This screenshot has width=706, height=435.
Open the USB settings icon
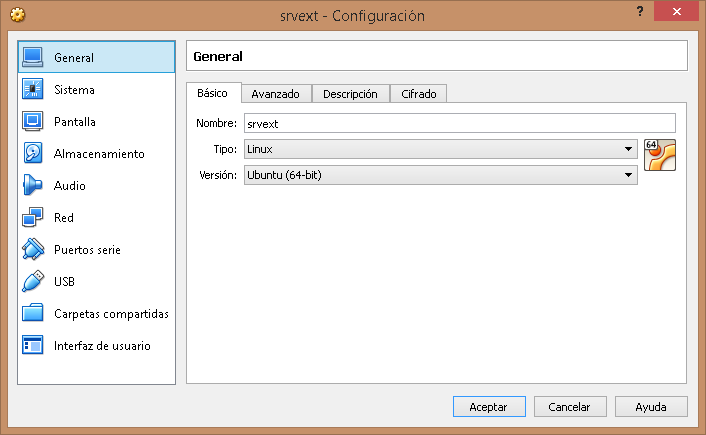(33, 282)
